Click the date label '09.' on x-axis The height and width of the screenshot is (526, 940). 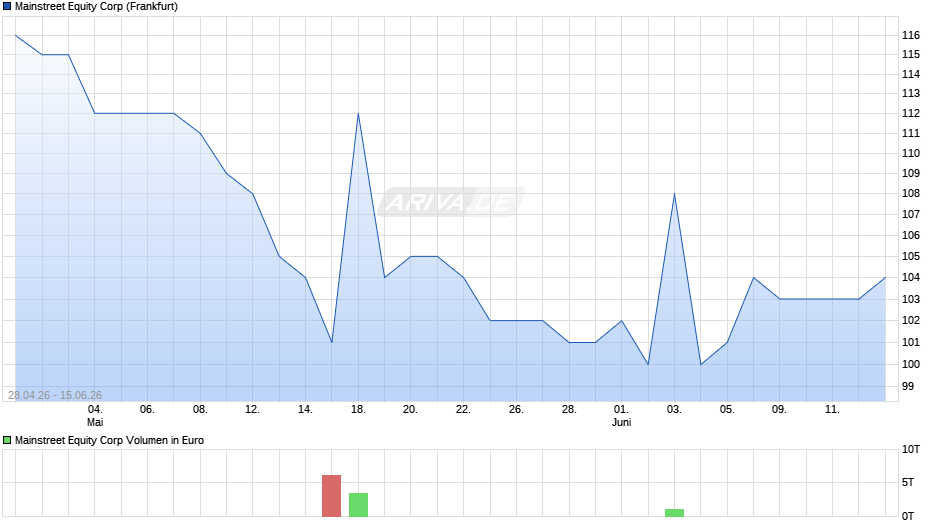tap(779, 410)
